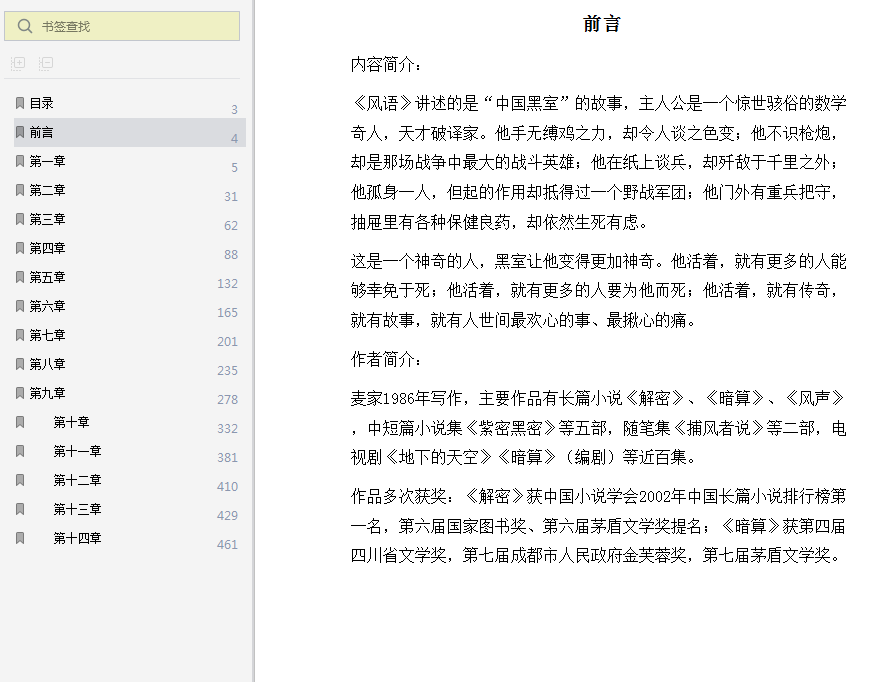The width and height of the screenshot is (871, 682).
Task: Click page number 461 for 第十四章
Action: pos(228,545)
